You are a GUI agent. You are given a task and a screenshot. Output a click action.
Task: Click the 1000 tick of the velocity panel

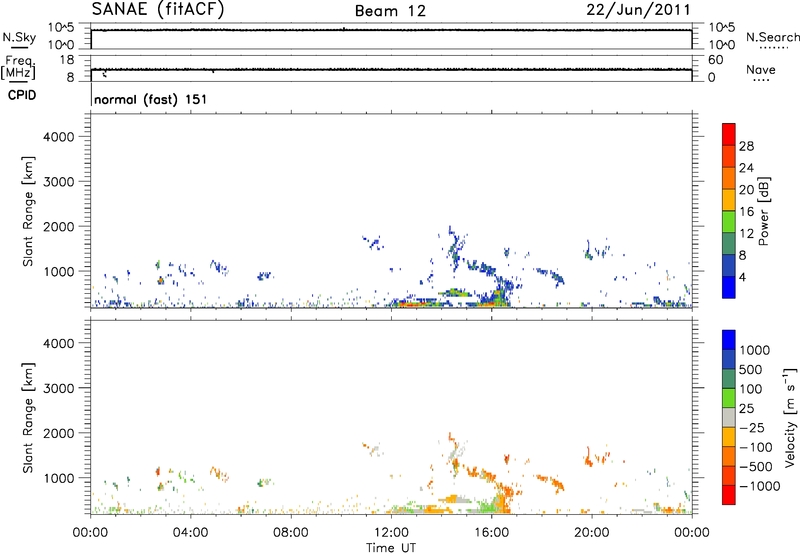(58, 478)
